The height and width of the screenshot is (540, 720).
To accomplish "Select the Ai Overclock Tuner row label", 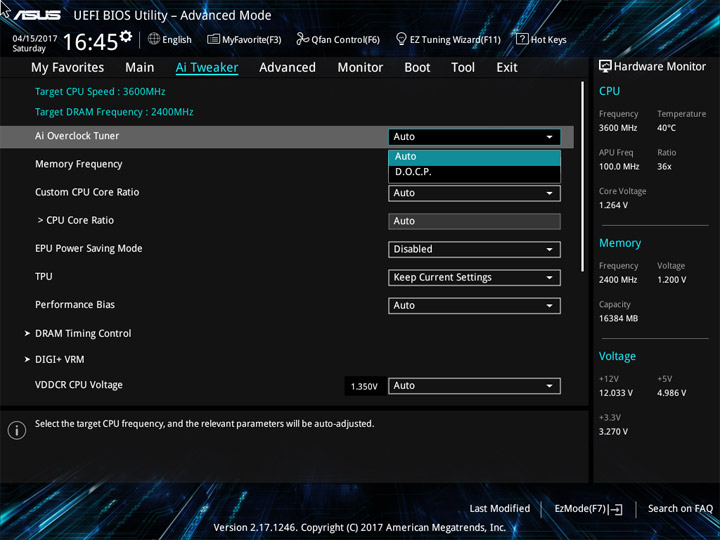I will [77, 136].
